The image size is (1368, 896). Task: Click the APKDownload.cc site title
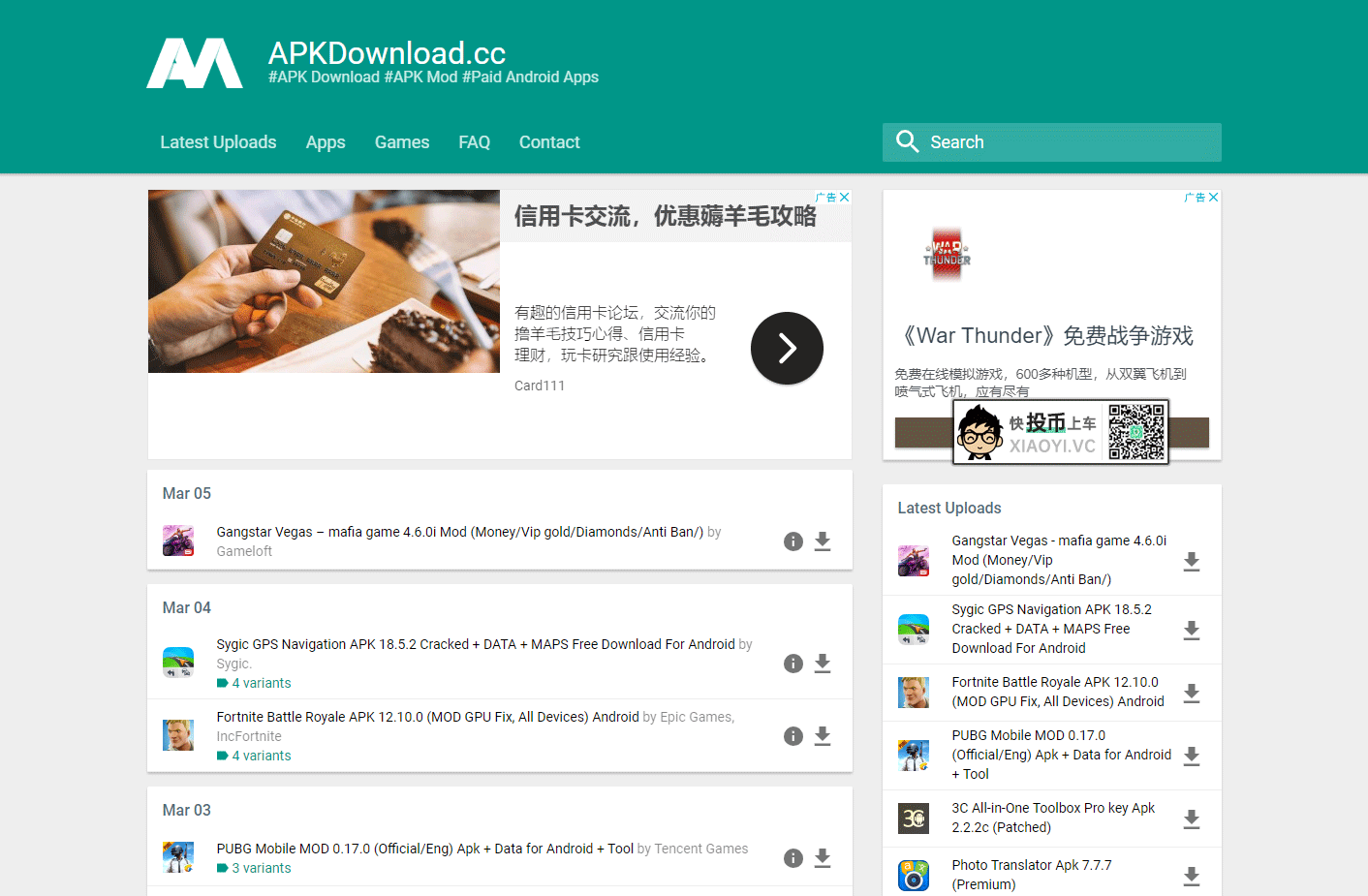click(x=387, y=52)
